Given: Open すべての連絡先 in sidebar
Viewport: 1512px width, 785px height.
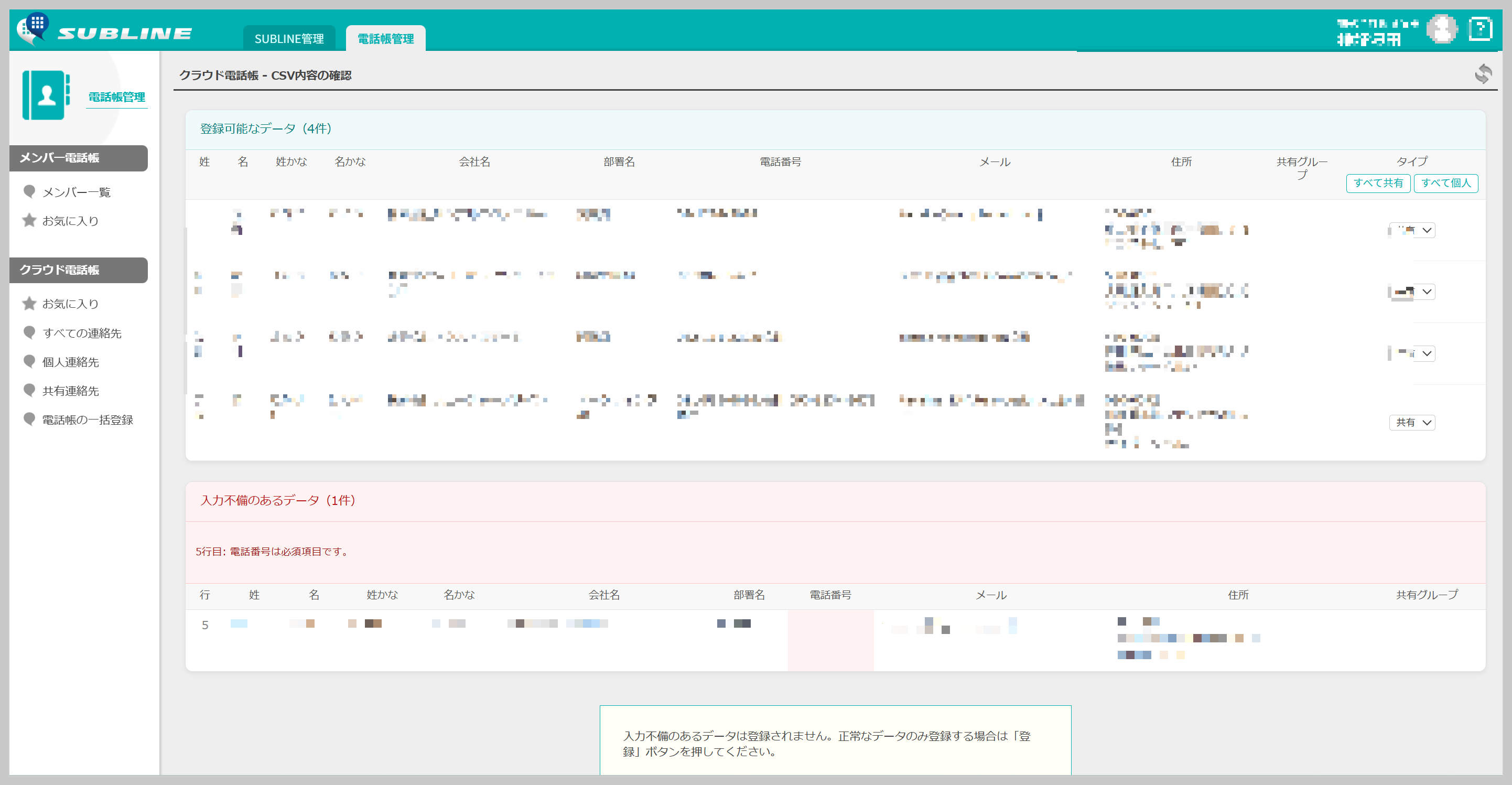Looking at the screenshot, I should [x=82, y=333].
